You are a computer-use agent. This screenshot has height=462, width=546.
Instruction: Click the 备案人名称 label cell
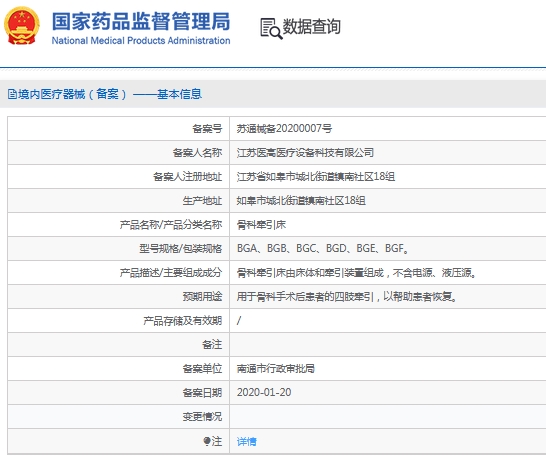(118, 152)
